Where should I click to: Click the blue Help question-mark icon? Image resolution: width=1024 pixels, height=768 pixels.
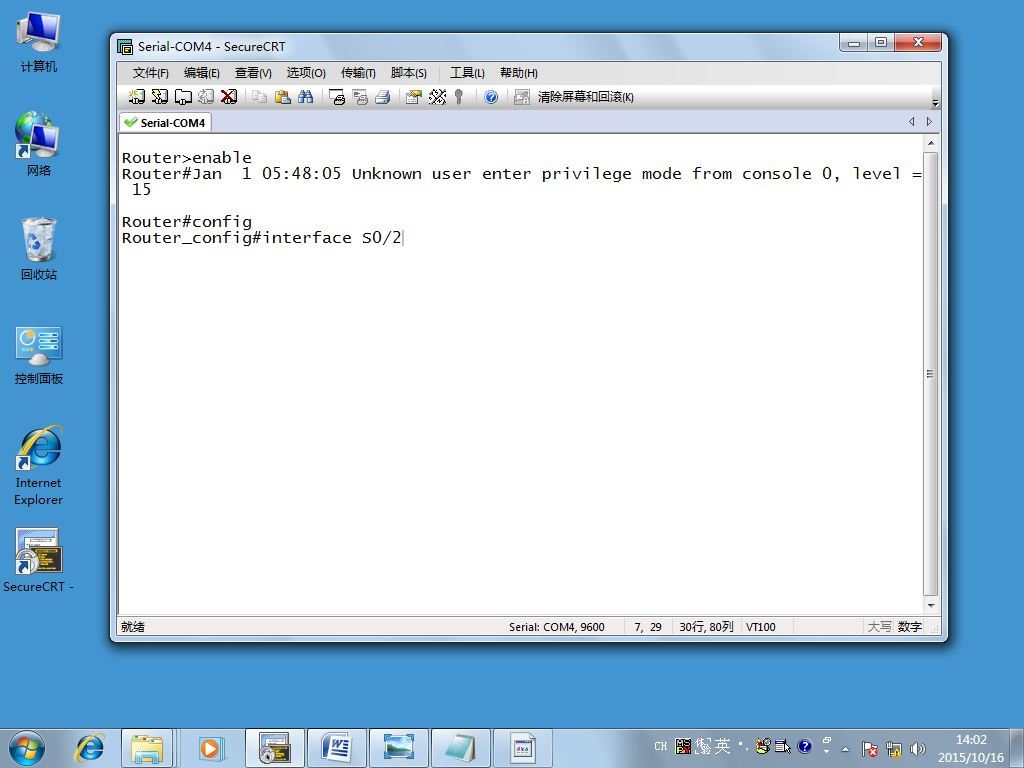tap(491, 97)
